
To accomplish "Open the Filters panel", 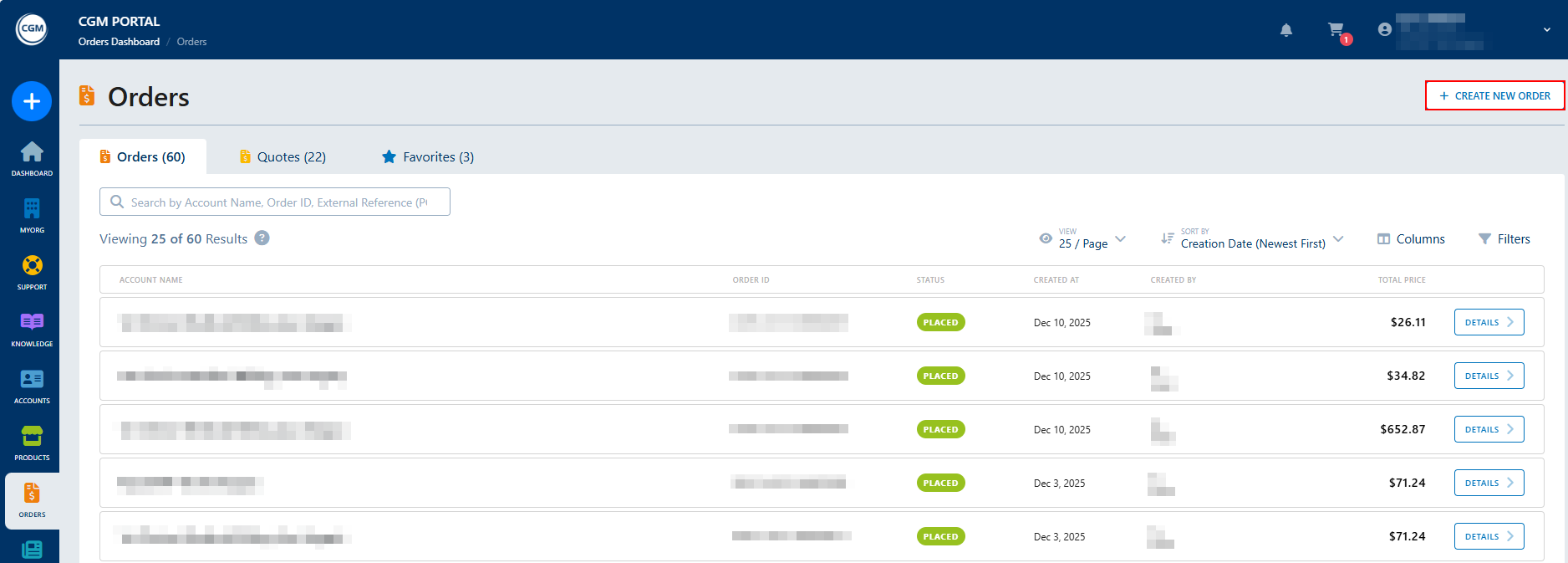I will click(1504, 239).
